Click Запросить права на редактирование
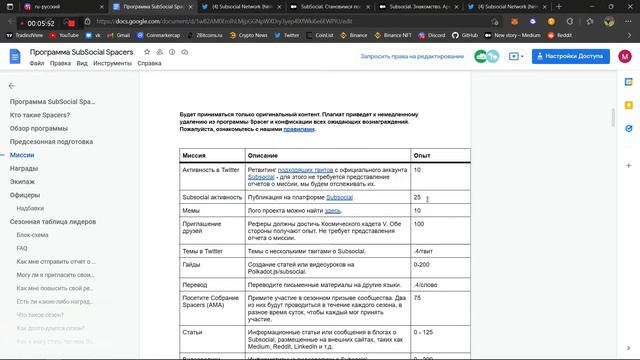This screenshot has width=640, height=360. (412, 56)
